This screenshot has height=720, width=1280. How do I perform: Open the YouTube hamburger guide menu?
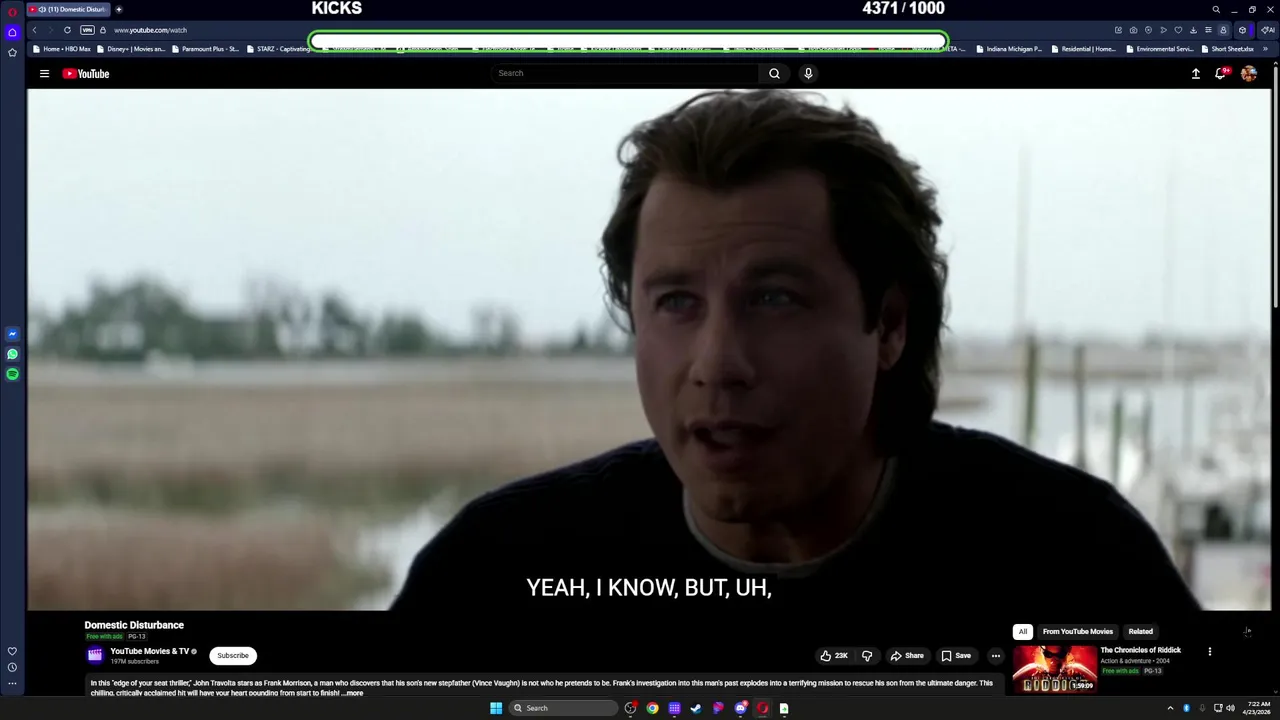(x=44, y=73)
